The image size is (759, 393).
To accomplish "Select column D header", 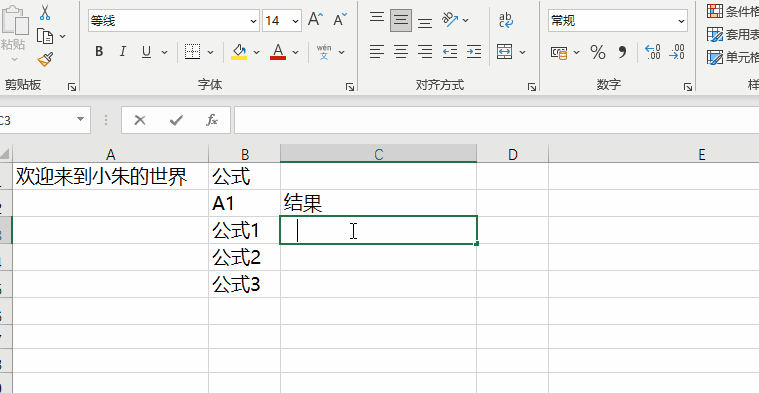I will pos(512,154).
